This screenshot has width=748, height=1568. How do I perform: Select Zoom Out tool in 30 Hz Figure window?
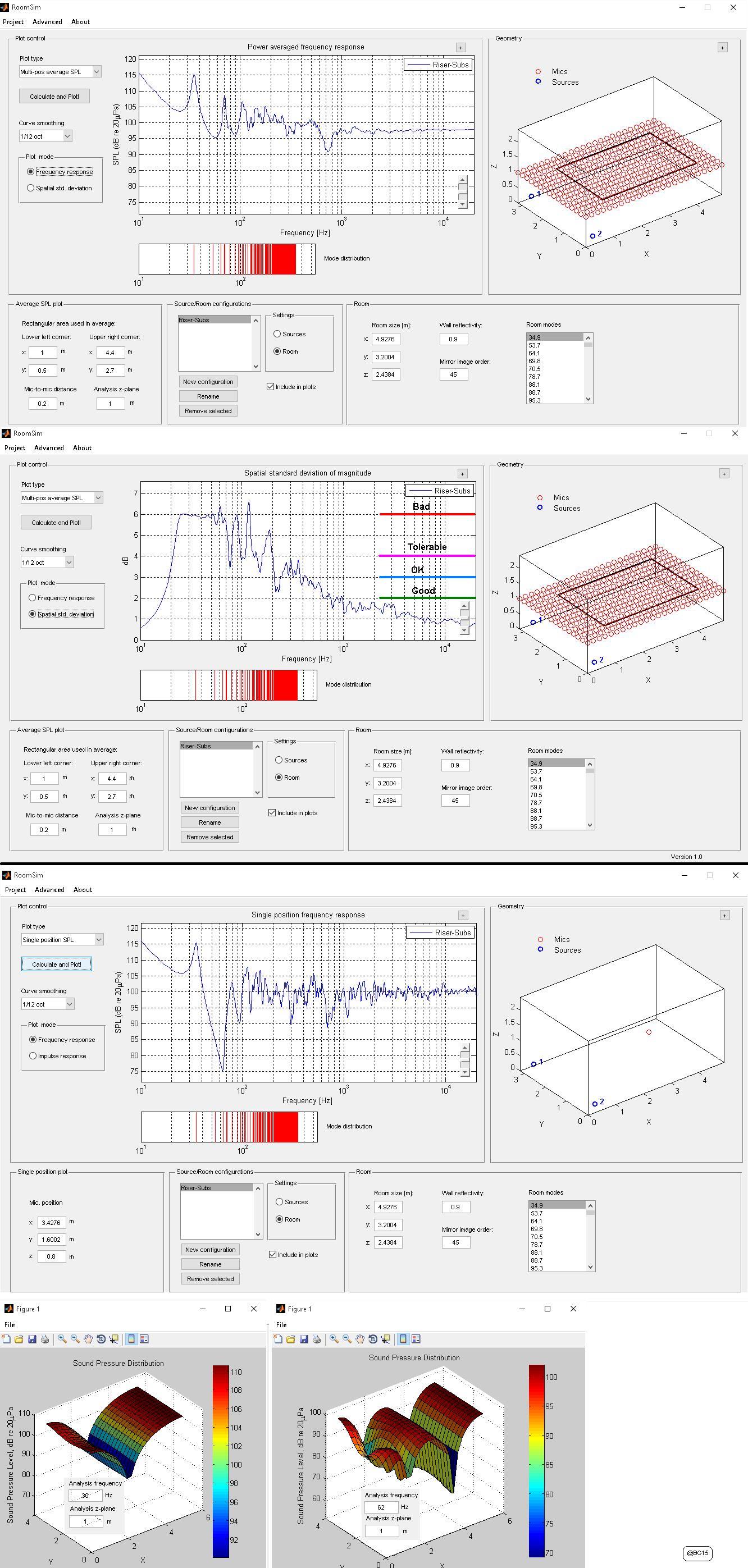click(75, 1338)
